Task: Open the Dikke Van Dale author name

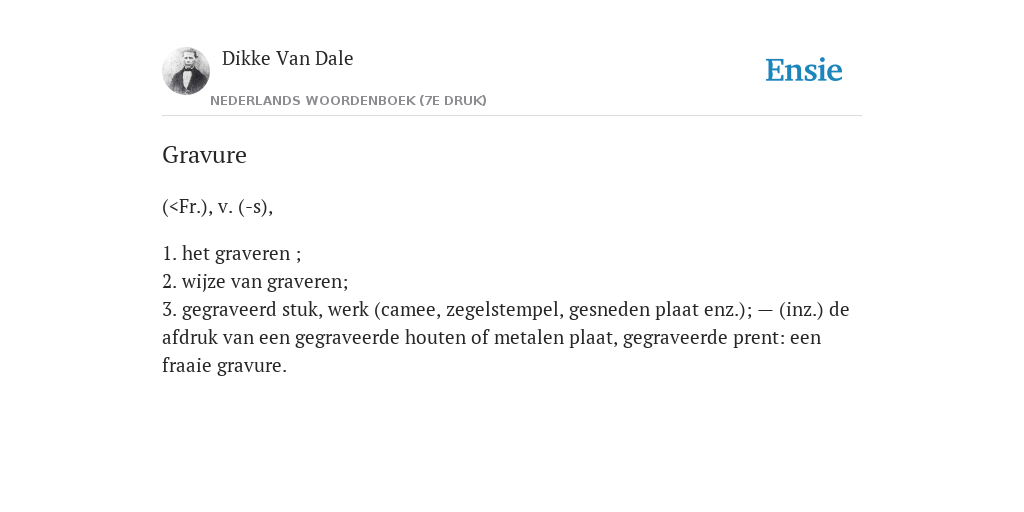Action: pyautogui.click(x=287, y=58)
